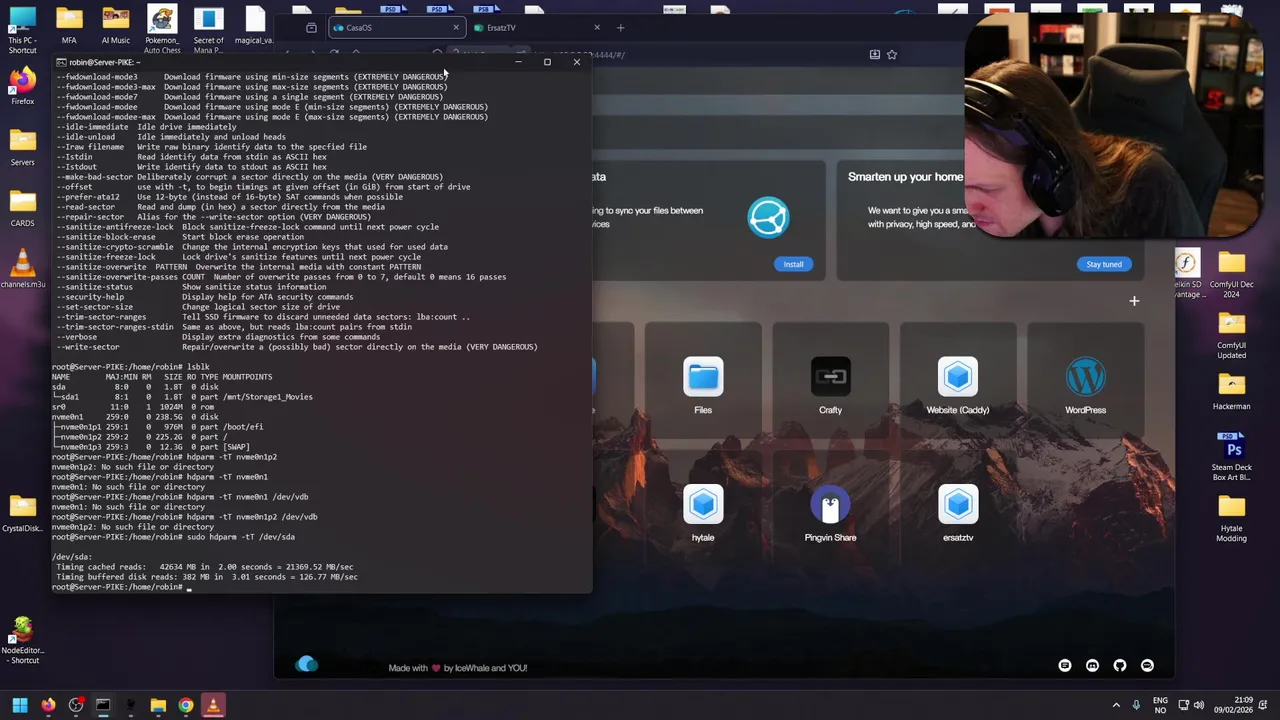This screenshot has height=720, width=1280.
Task: Open the ComfyUI Updated folder
Action: [1231, 335]
